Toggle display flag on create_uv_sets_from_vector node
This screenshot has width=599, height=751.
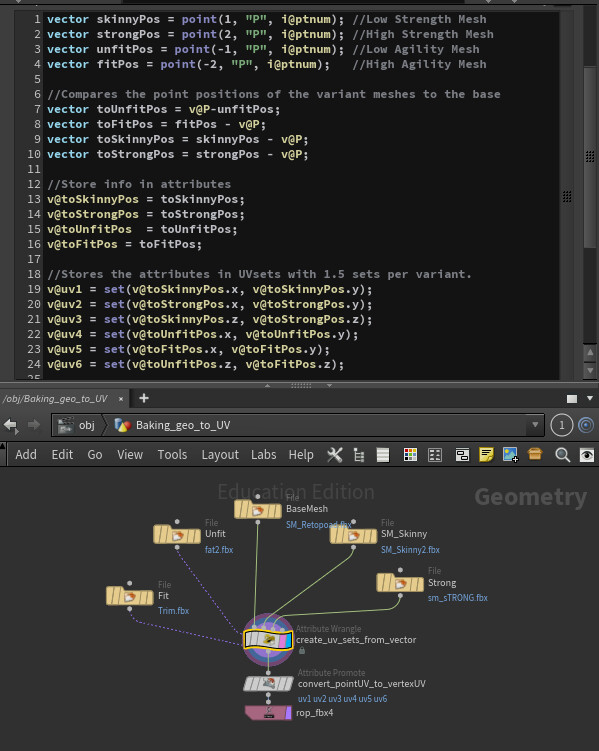[x=288, y=640]
